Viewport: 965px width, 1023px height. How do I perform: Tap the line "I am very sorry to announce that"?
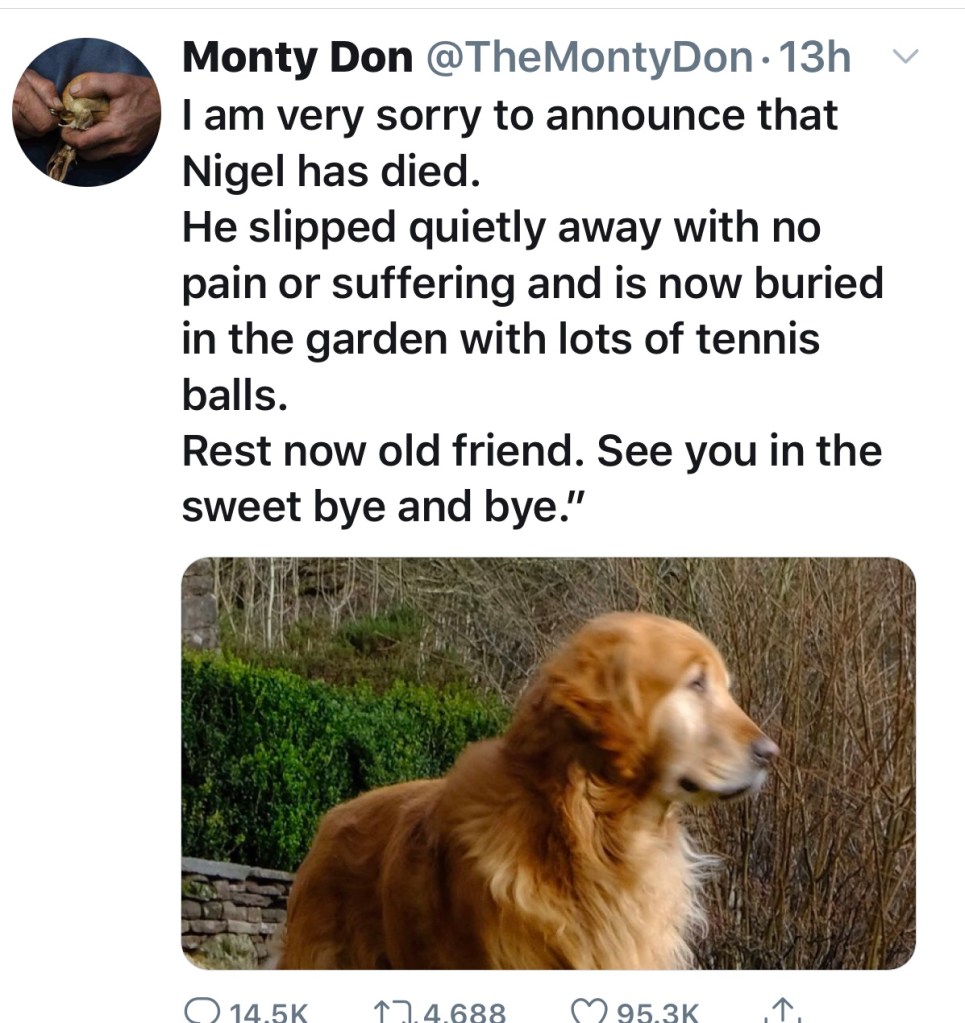[509, 117]
